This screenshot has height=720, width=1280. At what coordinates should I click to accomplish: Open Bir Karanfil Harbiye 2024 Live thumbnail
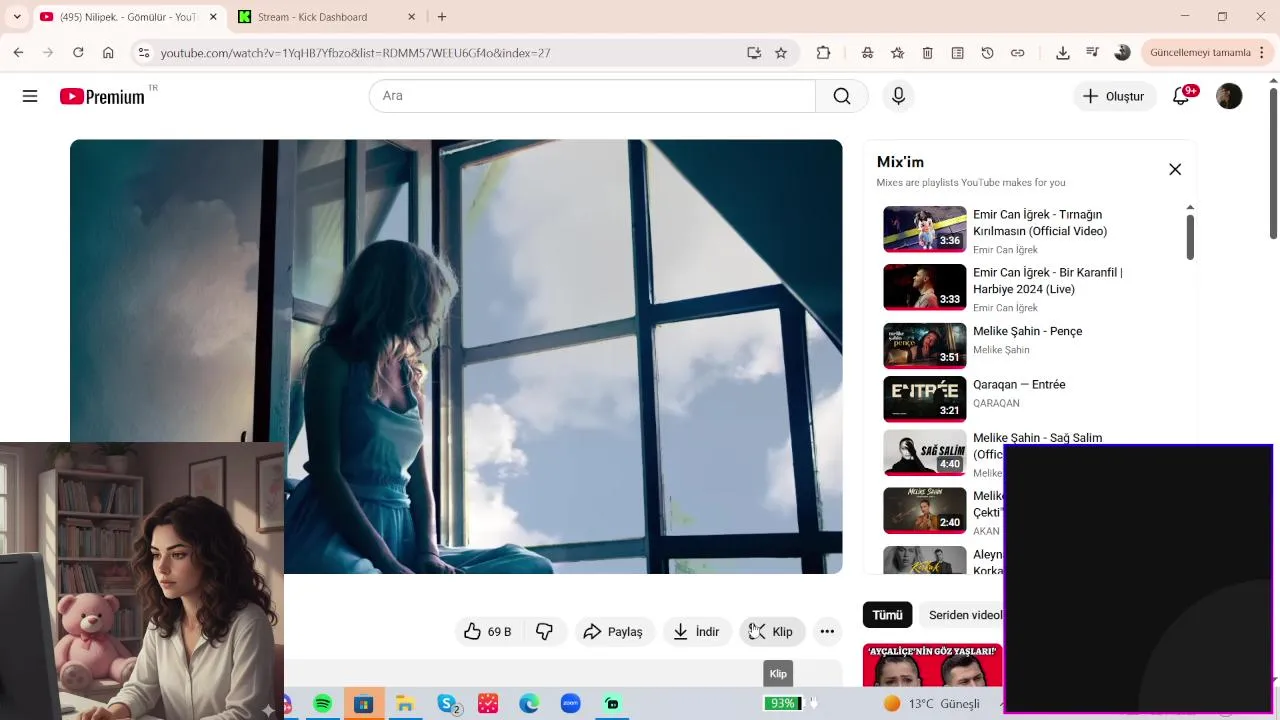[925, 287]
